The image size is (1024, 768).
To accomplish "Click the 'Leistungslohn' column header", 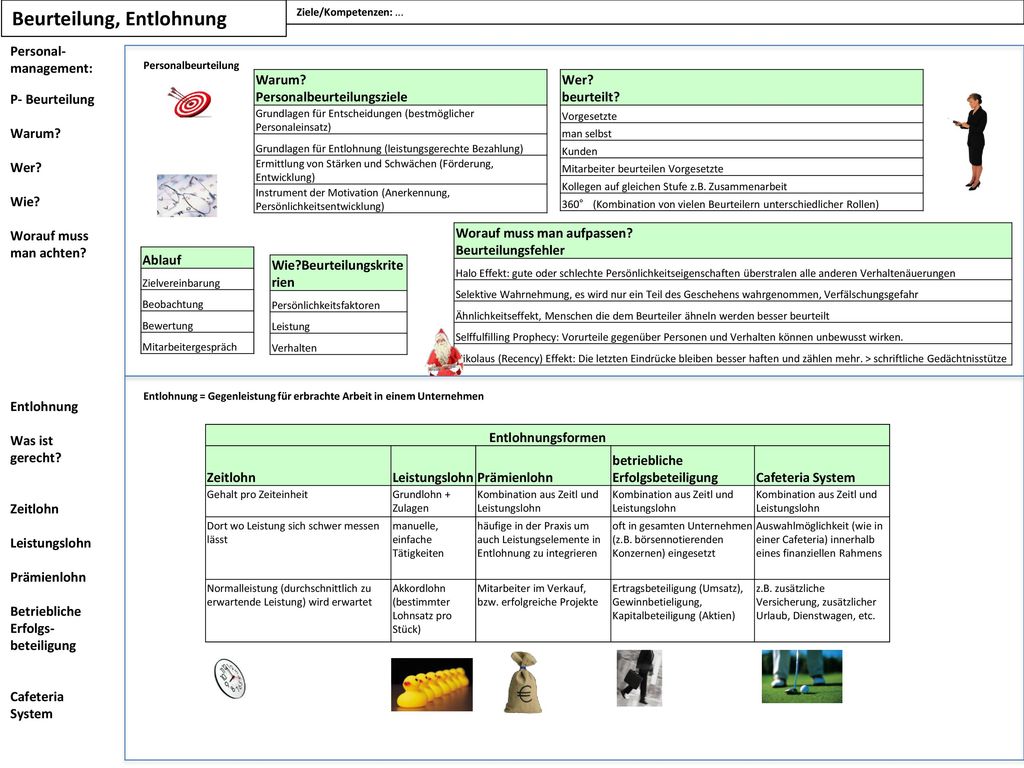I will (x=432, y=466).
